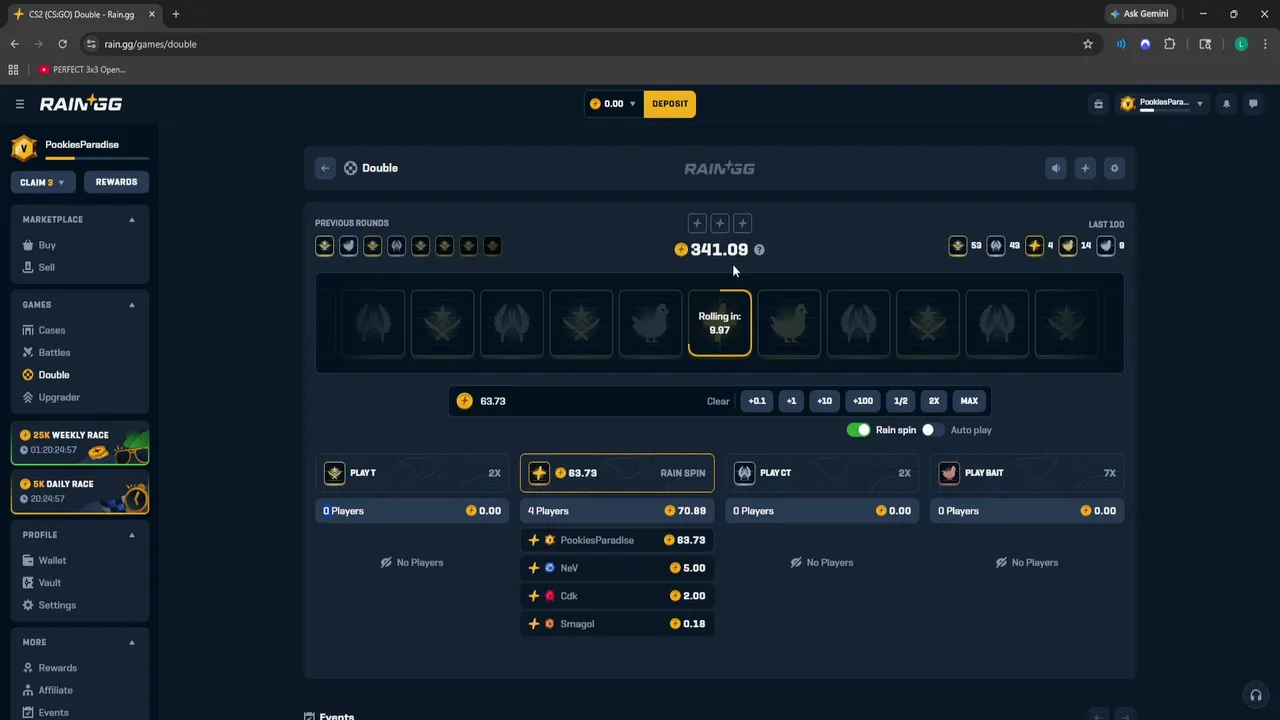
Task: Set bet to MAX
Action: pyautogui.click(x=969, y=401)
